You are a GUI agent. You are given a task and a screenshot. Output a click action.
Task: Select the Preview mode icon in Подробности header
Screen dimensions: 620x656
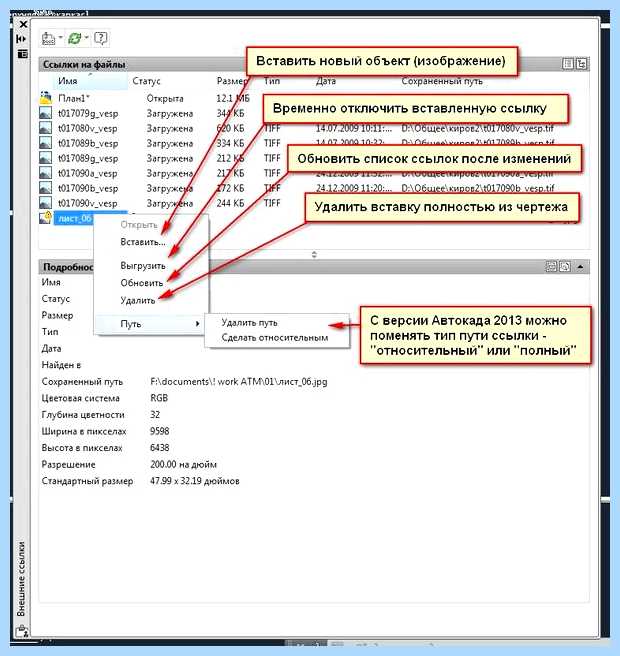click(565, 266)
